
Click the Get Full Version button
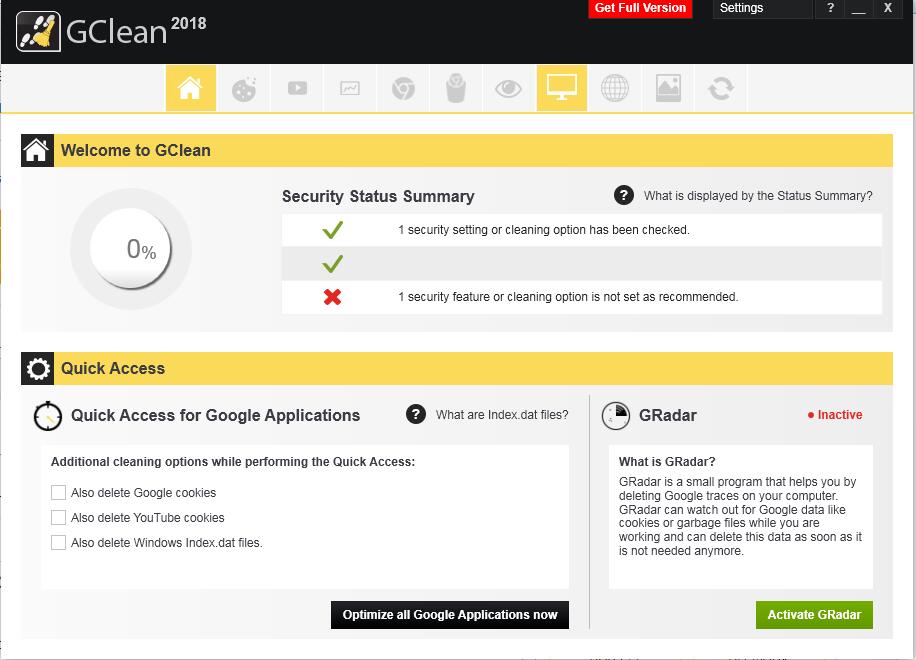click(640, 9)
